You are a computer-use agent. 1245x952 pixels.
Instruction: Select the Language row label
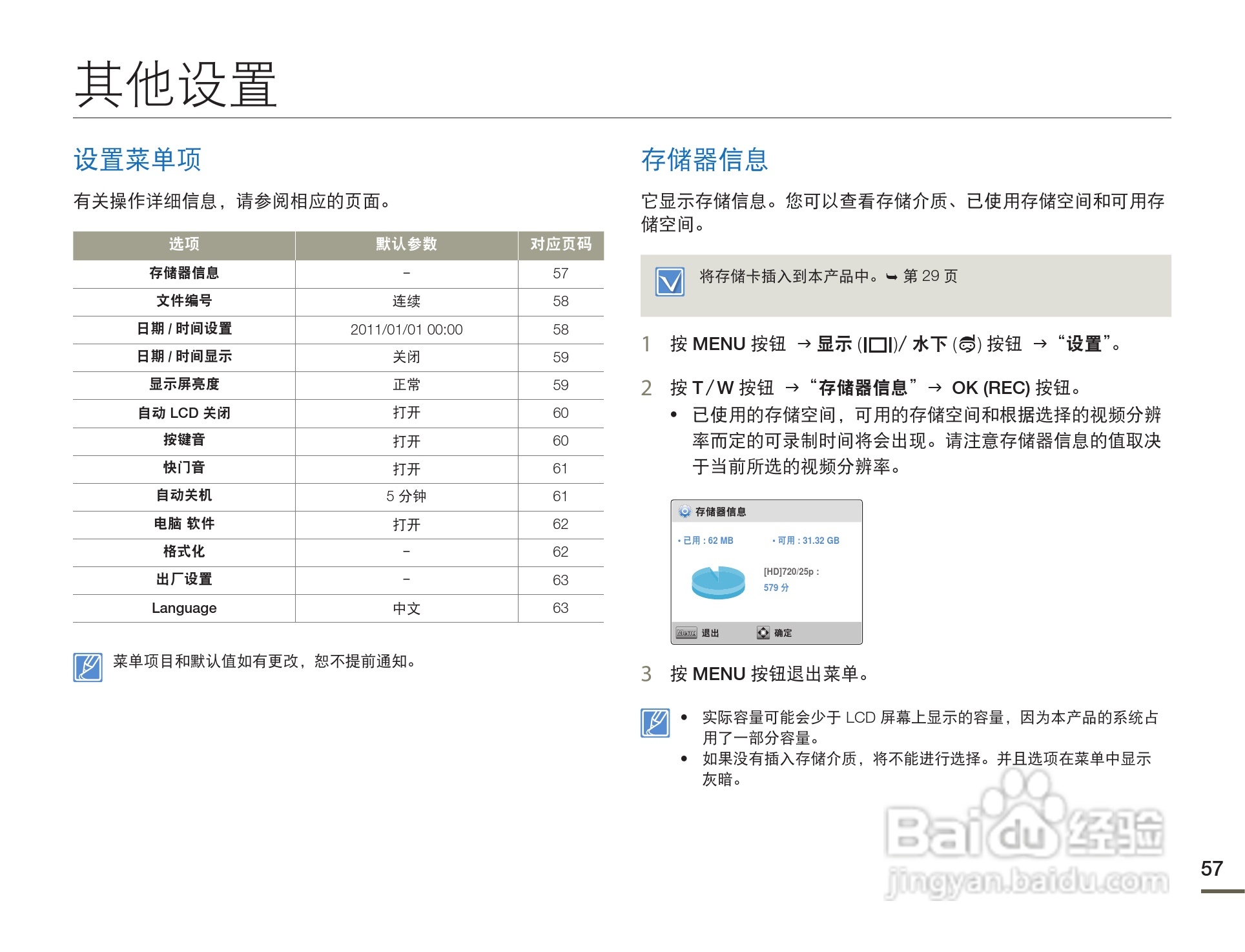(x=184, y=608)
